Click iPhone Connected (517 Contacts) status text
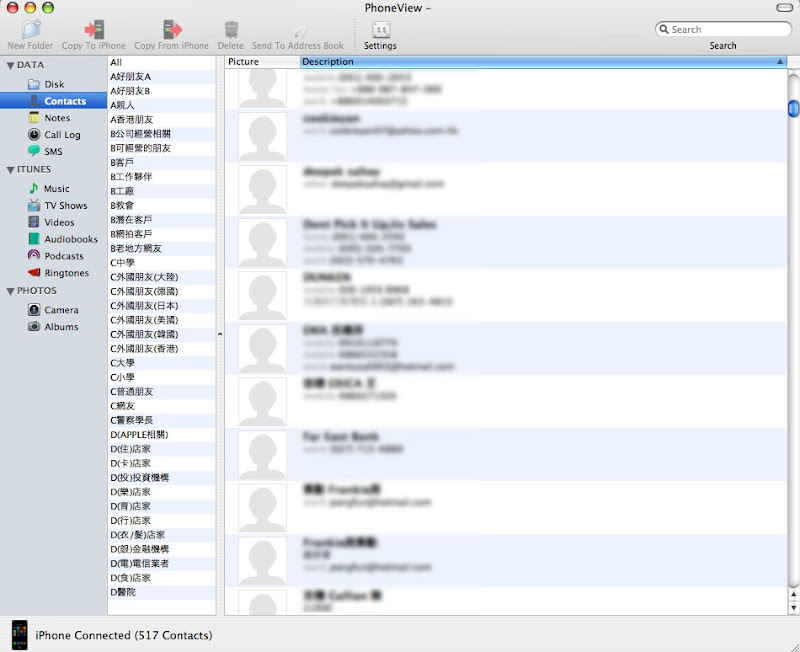Viewport: 800px width, 652px height. 124,635
